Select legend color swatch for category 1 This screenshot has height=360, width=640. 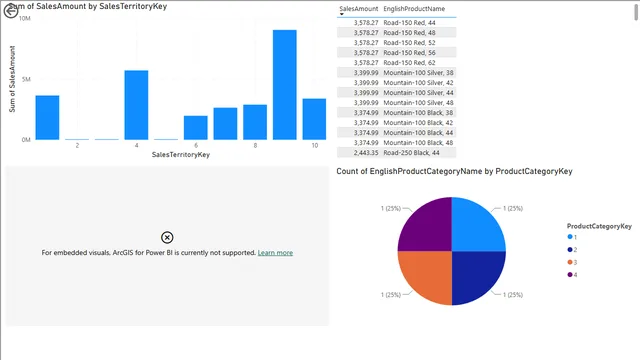tap(570, 237)
